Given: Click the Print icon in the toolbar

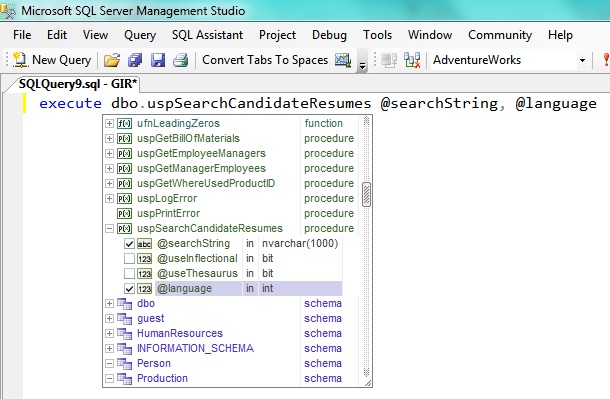Looking at the screenshot, I should coord(181,60).
